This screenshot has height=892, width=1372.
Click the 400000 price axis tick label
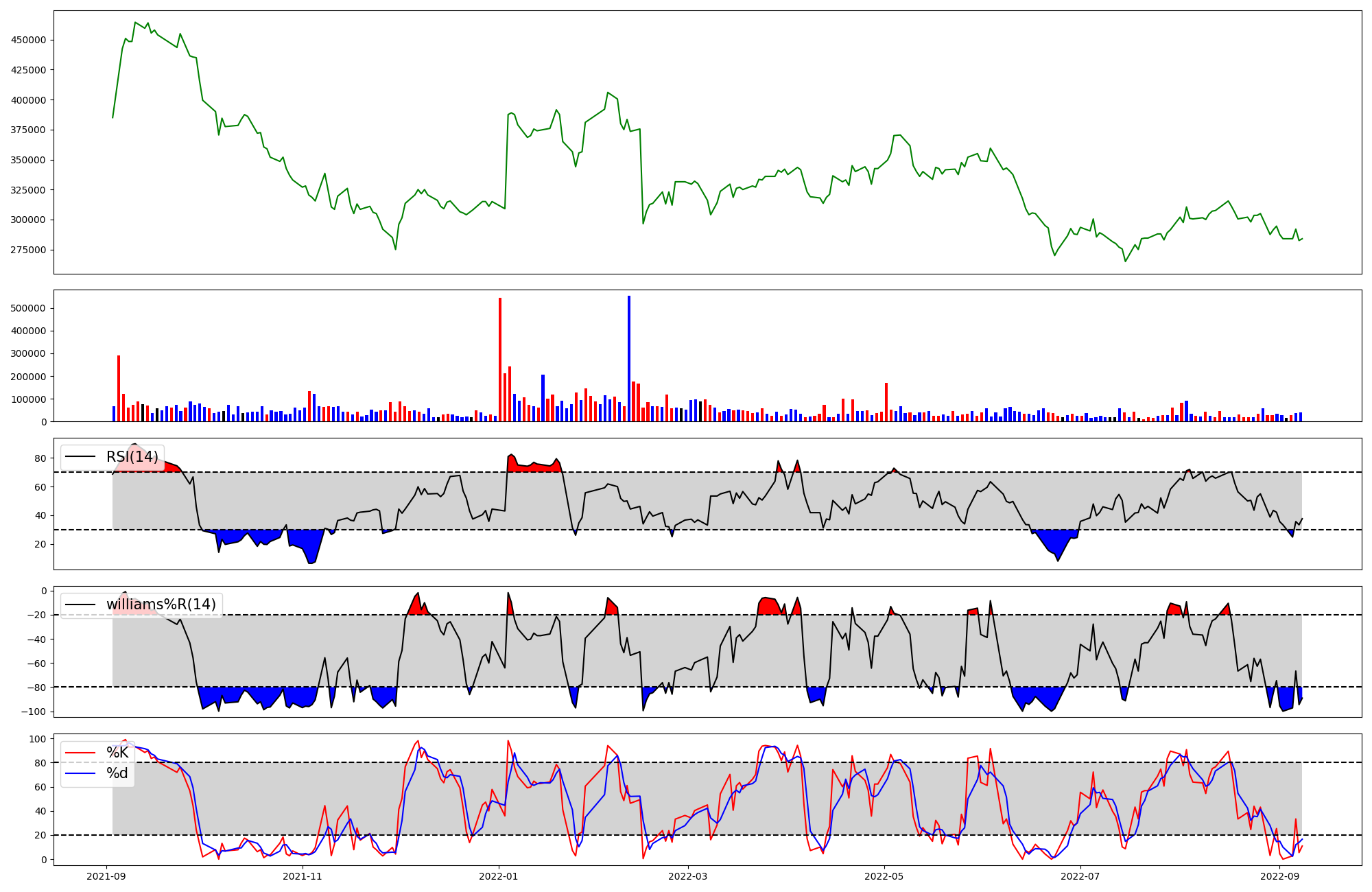[x=28, y=100]
